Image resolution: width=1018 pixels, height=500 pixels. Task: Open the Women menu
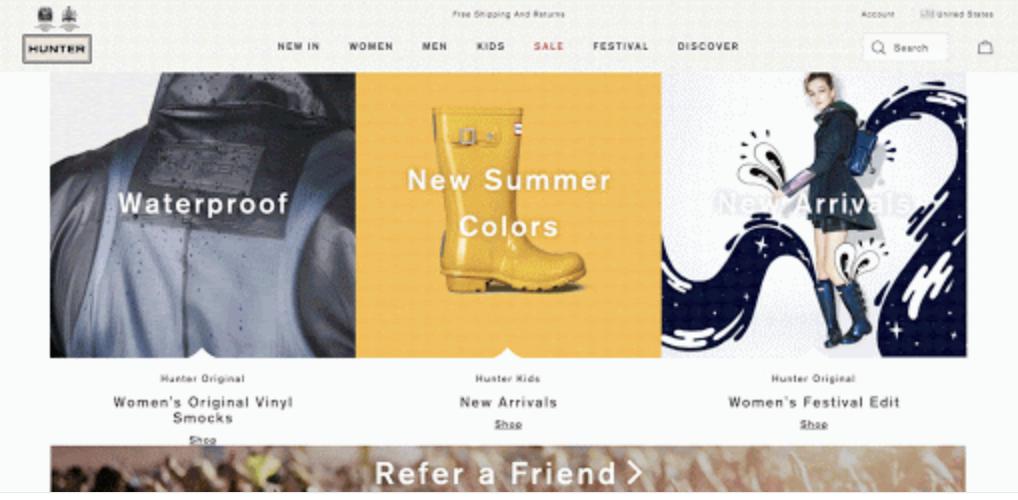tap(371, 46)
